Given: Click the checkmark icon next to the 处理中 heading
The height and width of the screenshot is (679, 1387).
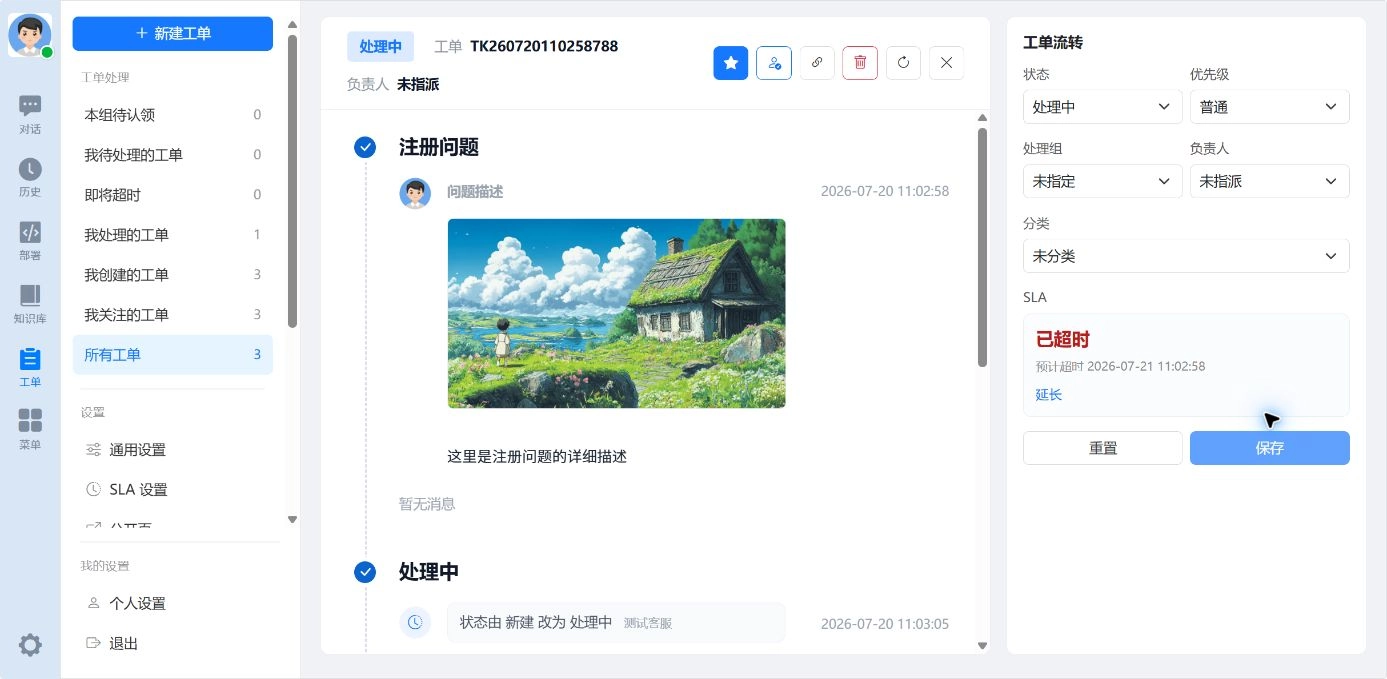Looking at the screenshot, I should tap(365, 572).
